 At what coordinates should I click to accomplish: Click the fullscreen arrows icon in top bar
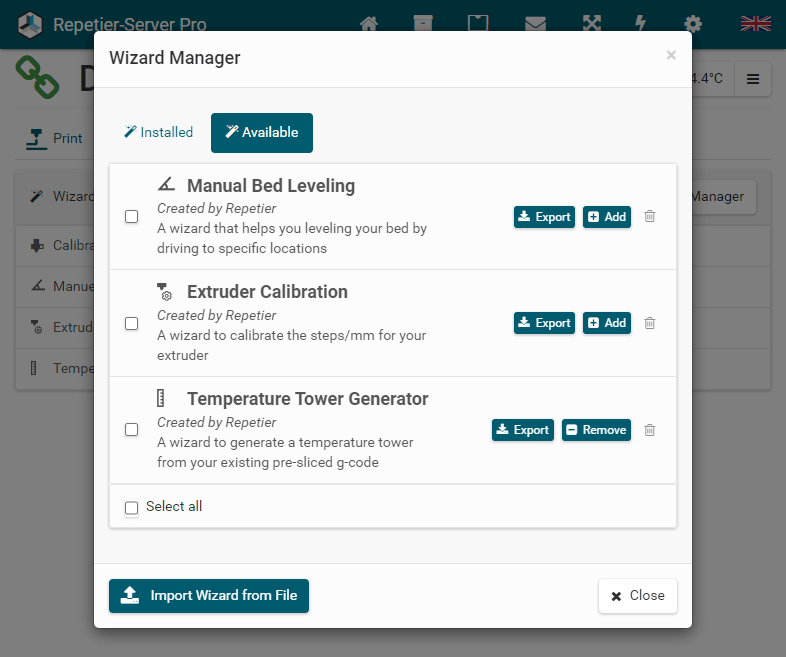tap(592, 23)
